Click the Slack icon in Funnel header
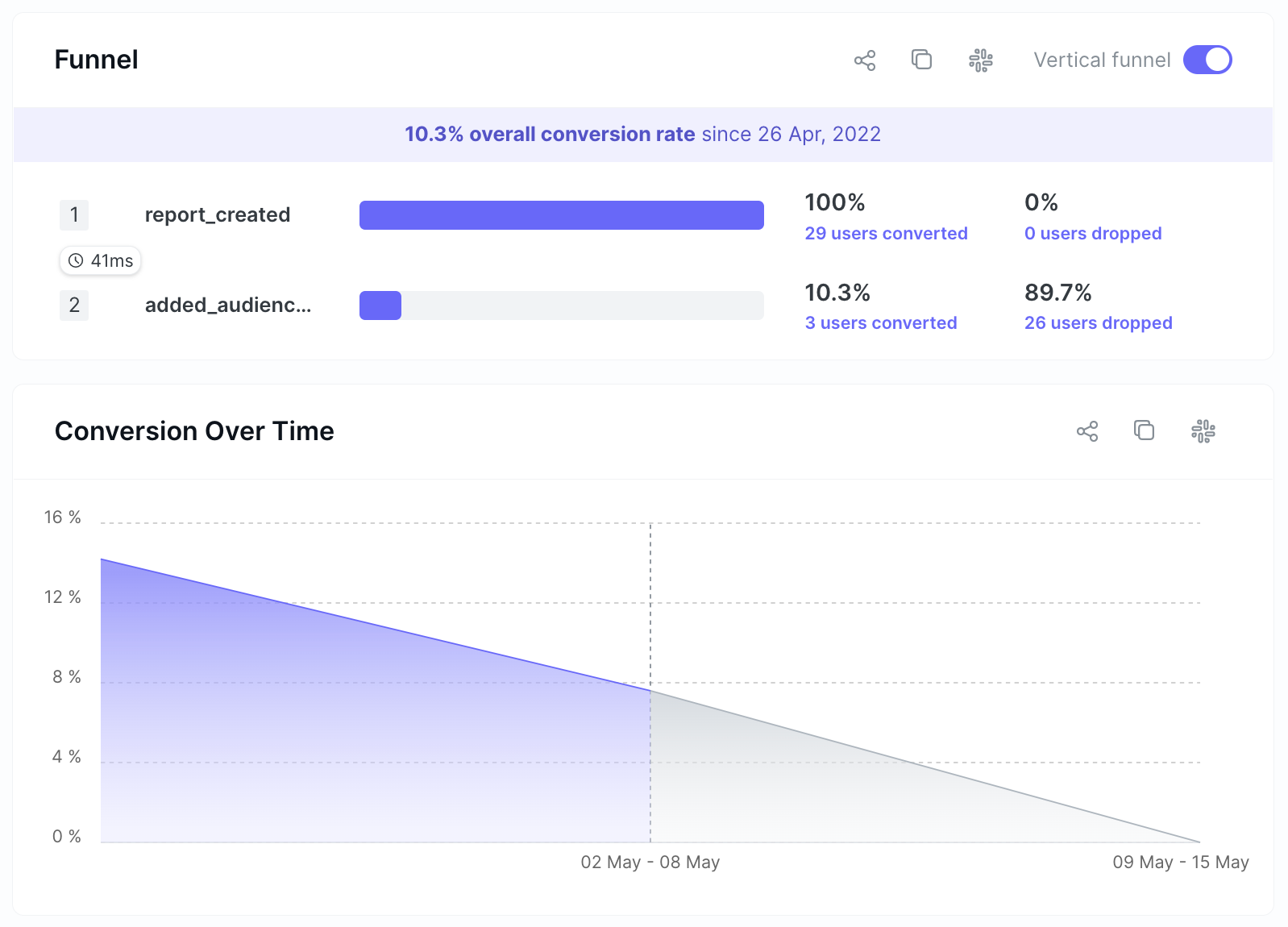 pyautogui.click(x=980, y=60)
